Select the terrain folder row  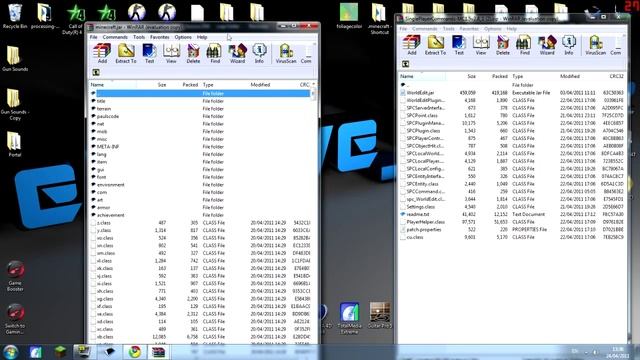point(200,109)
